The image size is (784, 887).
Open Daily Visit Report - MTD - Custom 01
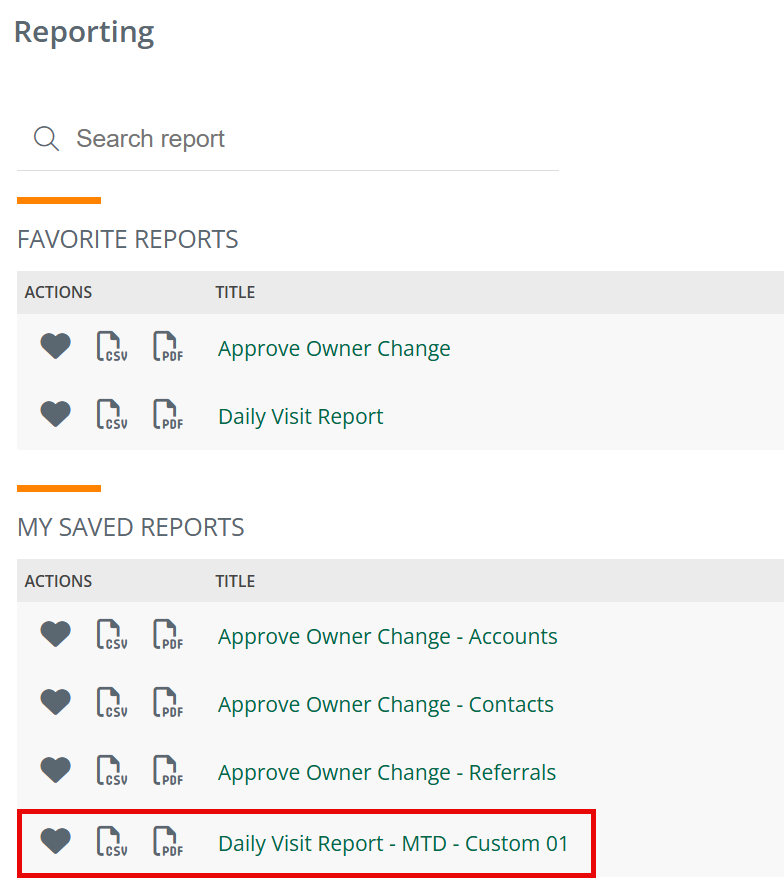(393, 843)
